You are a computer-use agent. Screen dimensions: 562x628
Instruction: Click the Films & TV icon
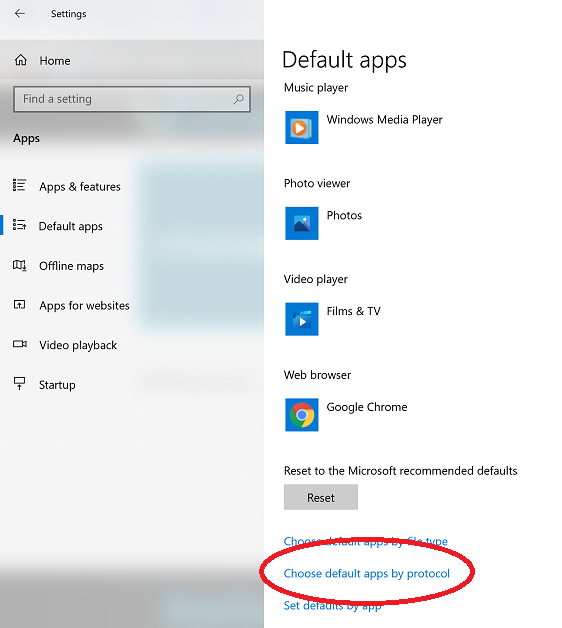tap(302, 319)
